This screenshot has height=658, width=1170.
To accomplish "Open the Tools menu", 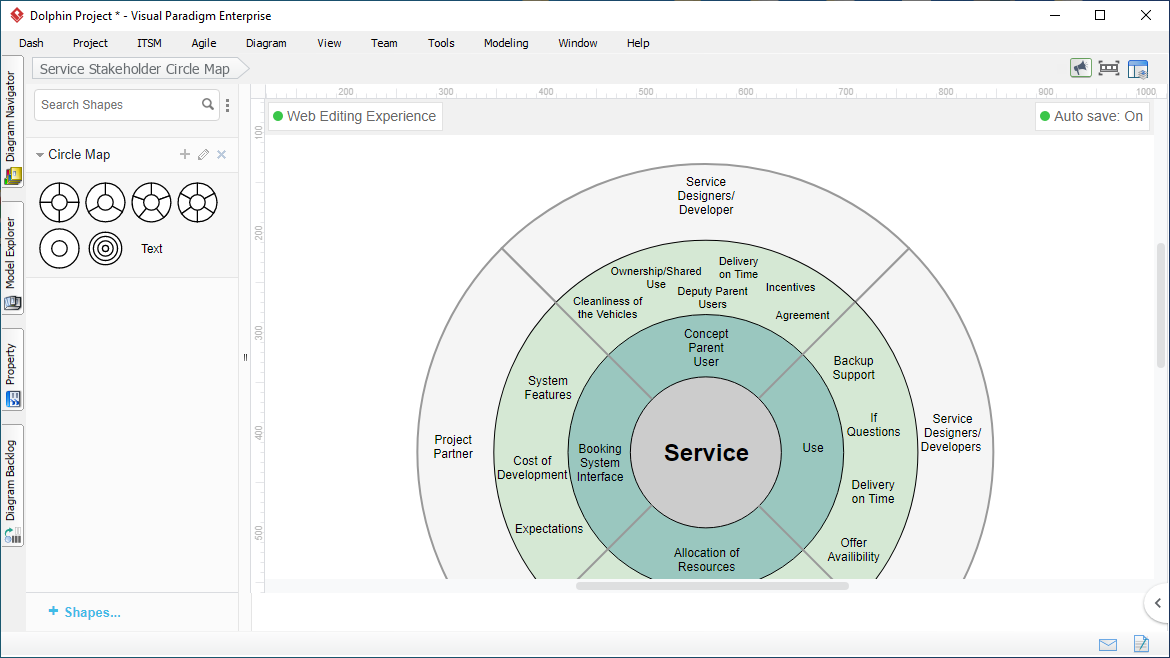I will (x=441, y=43).
